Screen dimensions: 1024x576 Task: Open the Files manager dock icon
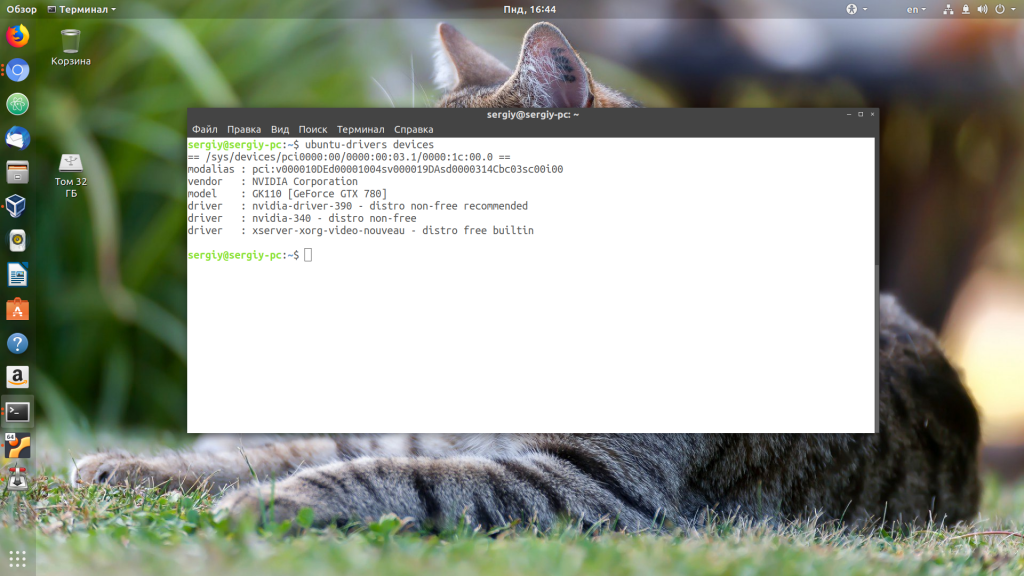click(x=18, y=172)
